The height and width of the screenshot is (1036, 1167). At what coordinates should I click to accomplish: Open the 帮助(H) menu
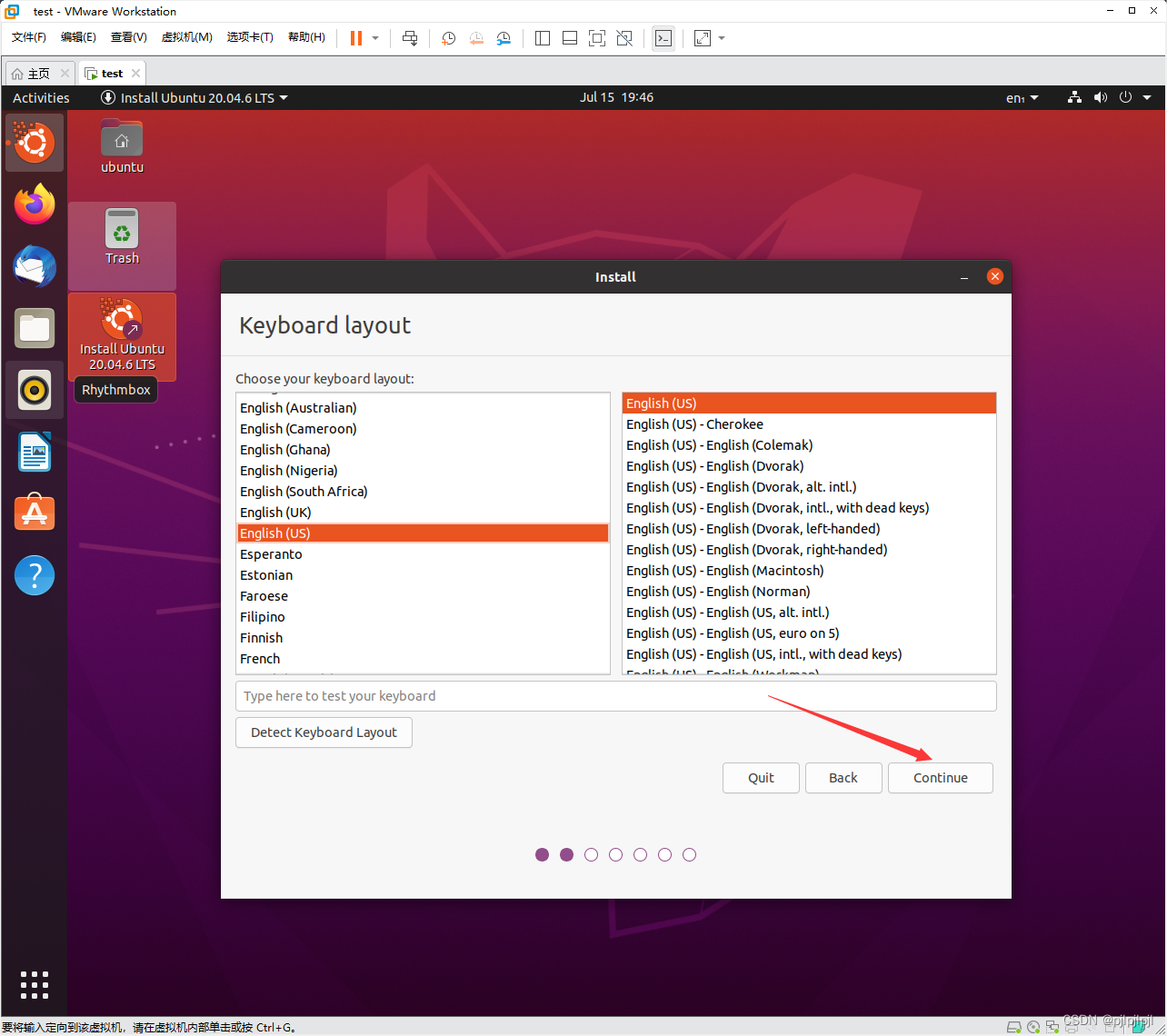point(306,37)
